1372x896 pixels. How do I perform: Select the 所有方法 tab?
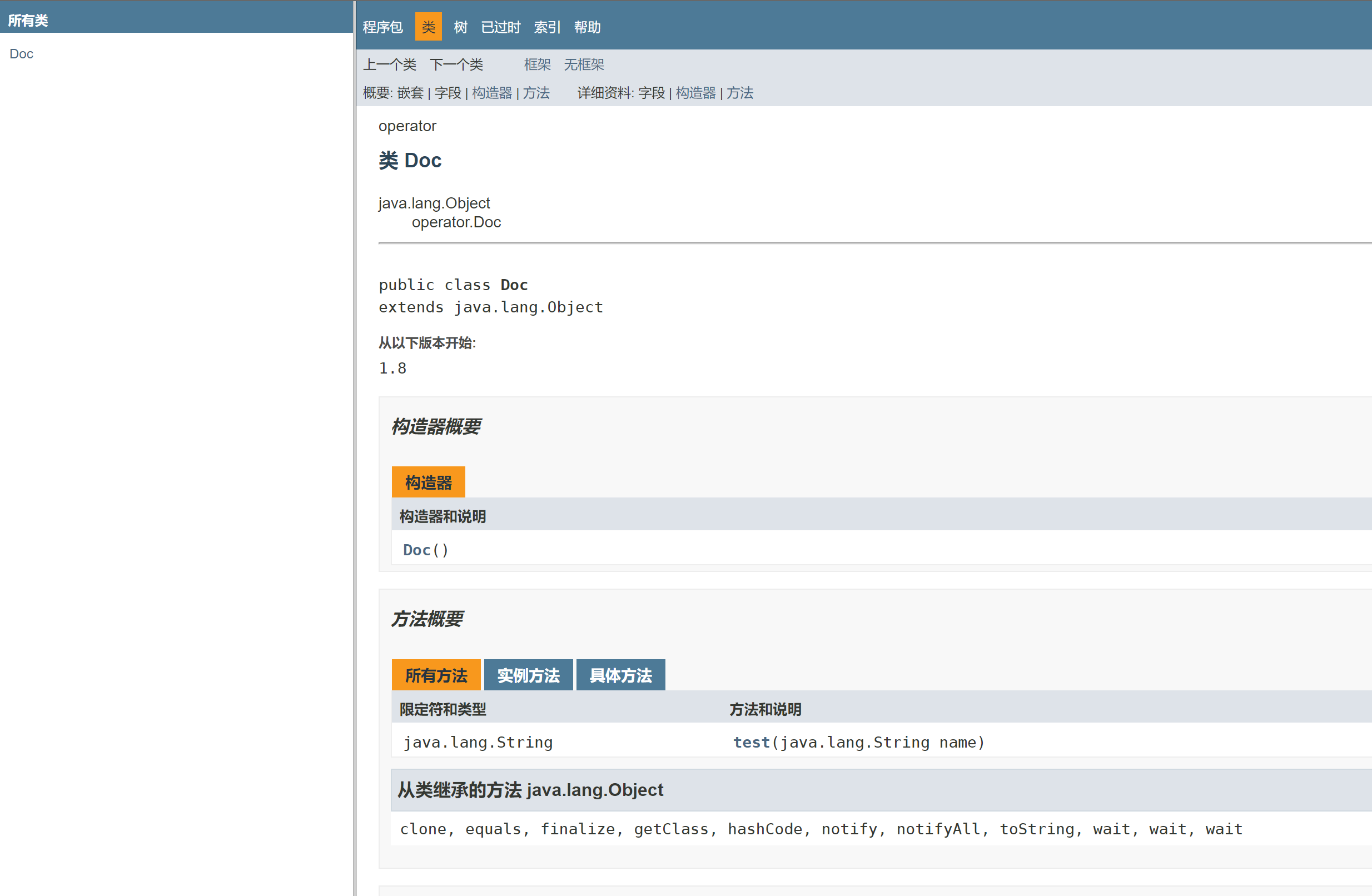(x=436, y=675)
